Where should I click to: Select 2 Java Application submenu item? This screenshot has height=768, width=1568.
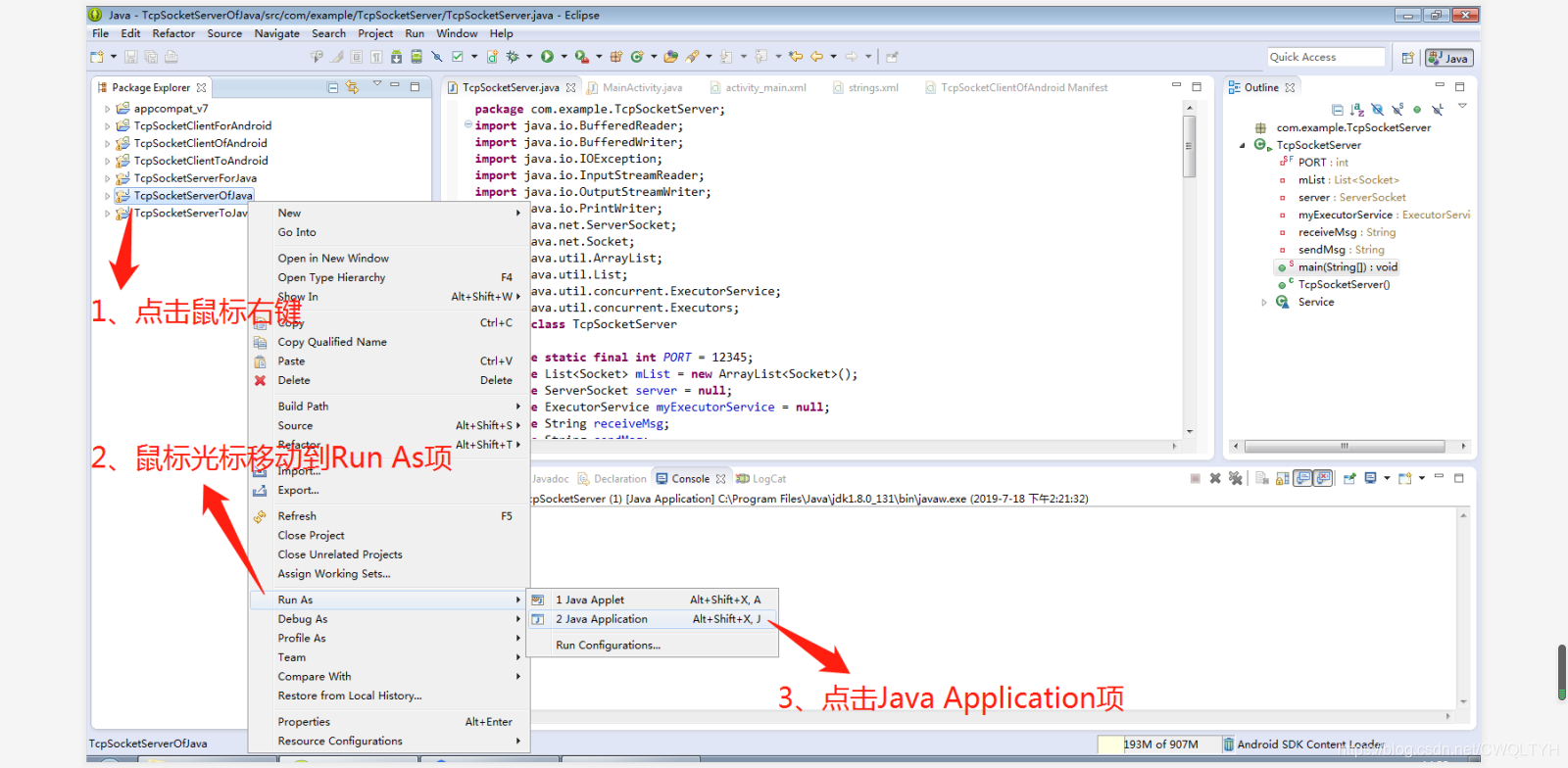(x=652, y=619)
